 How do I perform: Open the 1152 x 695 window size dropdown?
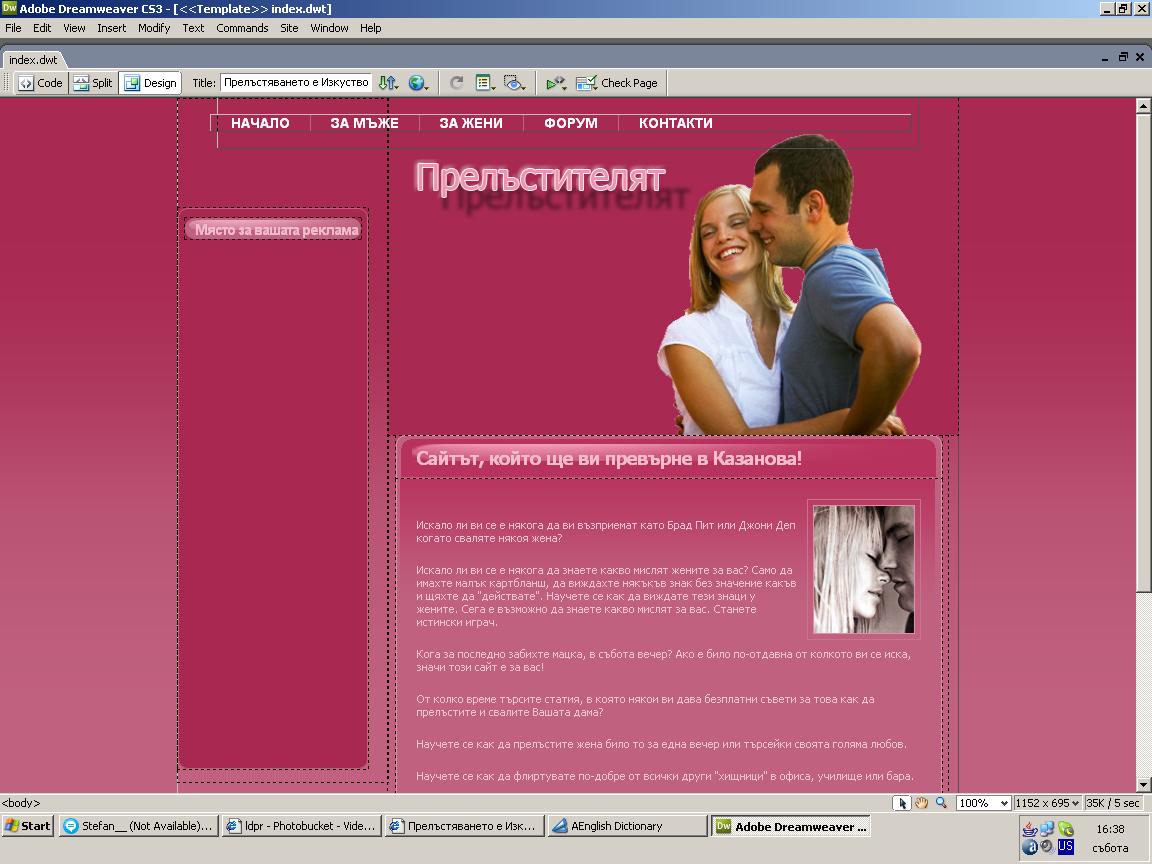point(1047,803)
